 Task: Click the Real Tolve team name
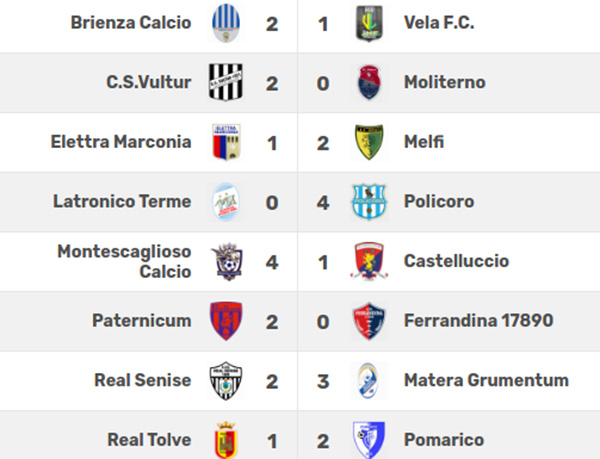[149, 440]
